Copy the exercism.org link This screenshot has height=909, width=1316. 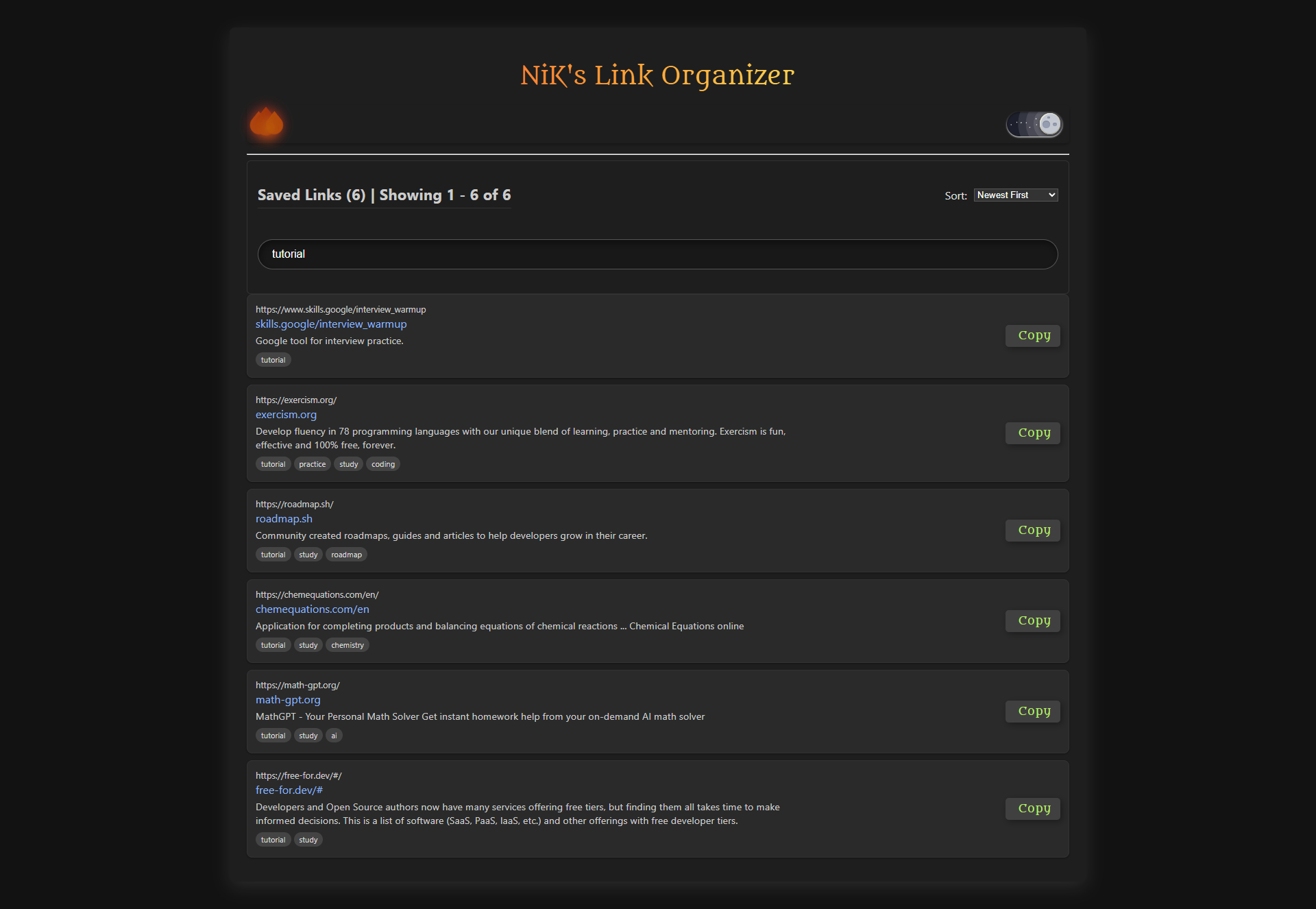(1032, 433)
